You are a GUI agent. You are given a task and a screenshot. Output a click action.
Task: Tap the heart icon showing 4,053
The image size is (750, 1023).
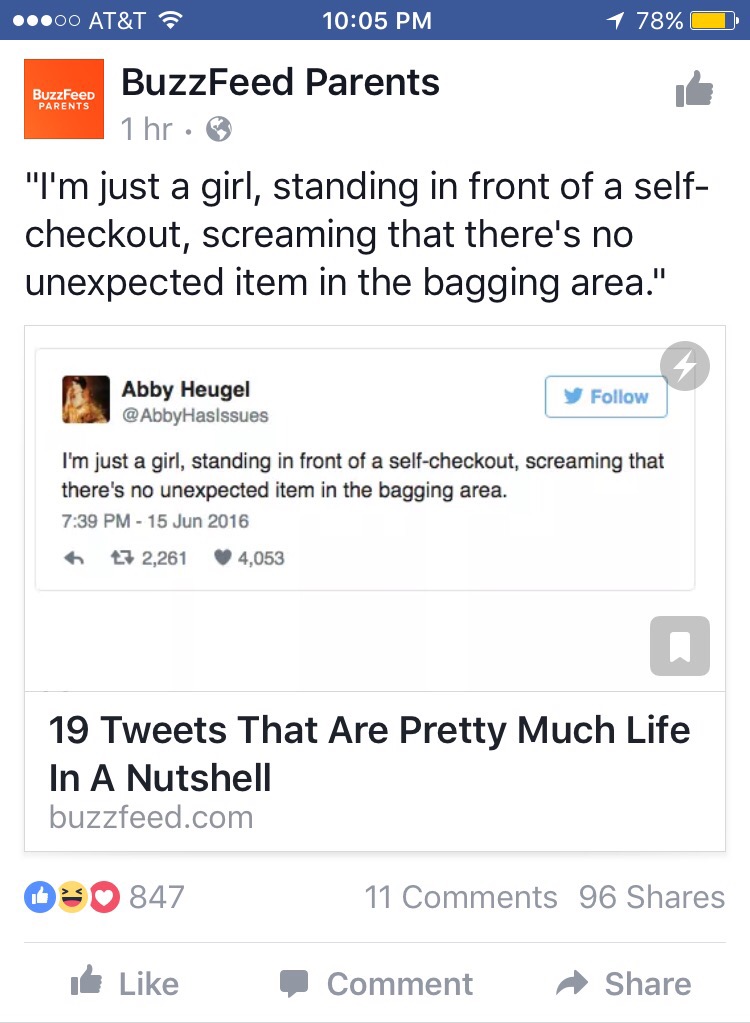click(x=222, y=558)
